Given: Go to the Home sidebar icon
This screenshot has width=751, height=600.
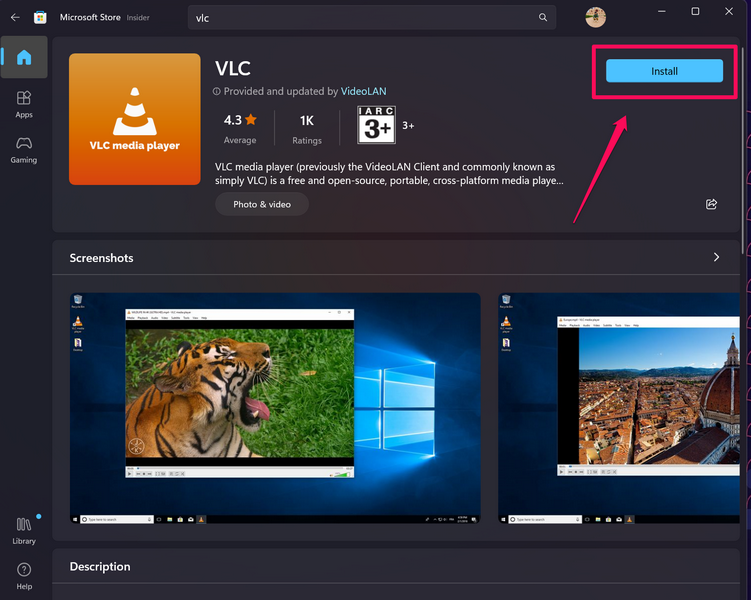Looking at the screenshot, I should [24, 57].
